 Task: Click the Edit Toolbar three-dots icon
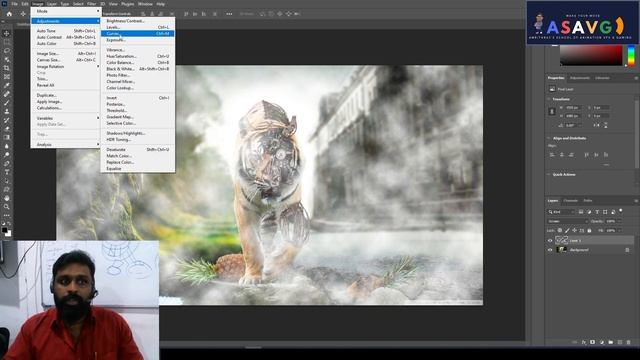[7, 215]
